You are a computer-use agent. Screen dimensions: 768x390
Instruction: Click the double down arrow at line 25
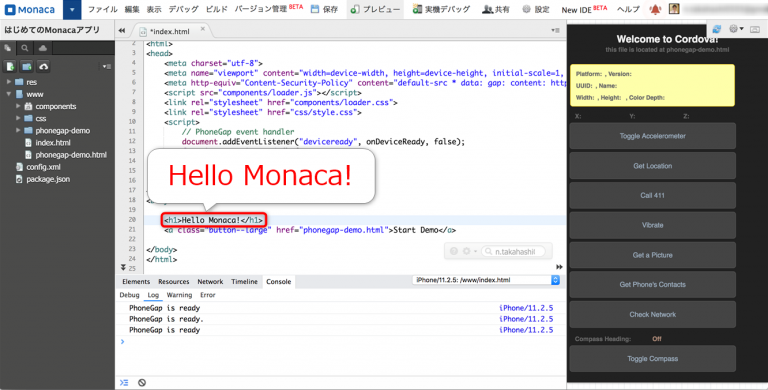point(123,267)
